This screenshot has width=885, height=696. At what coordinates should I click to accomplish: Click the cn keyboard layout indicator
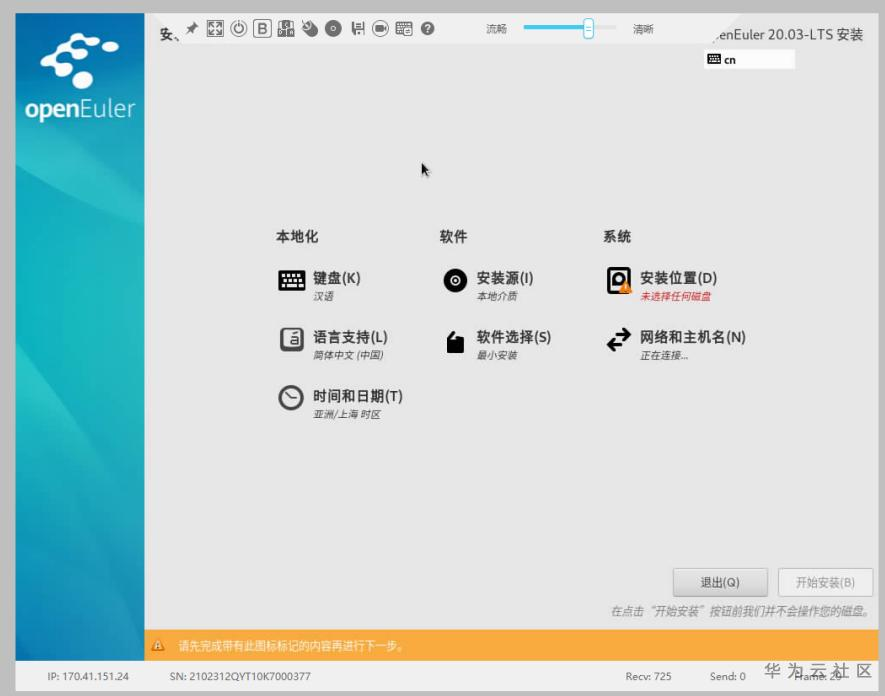pyautogui.click(x=750, y=59)
